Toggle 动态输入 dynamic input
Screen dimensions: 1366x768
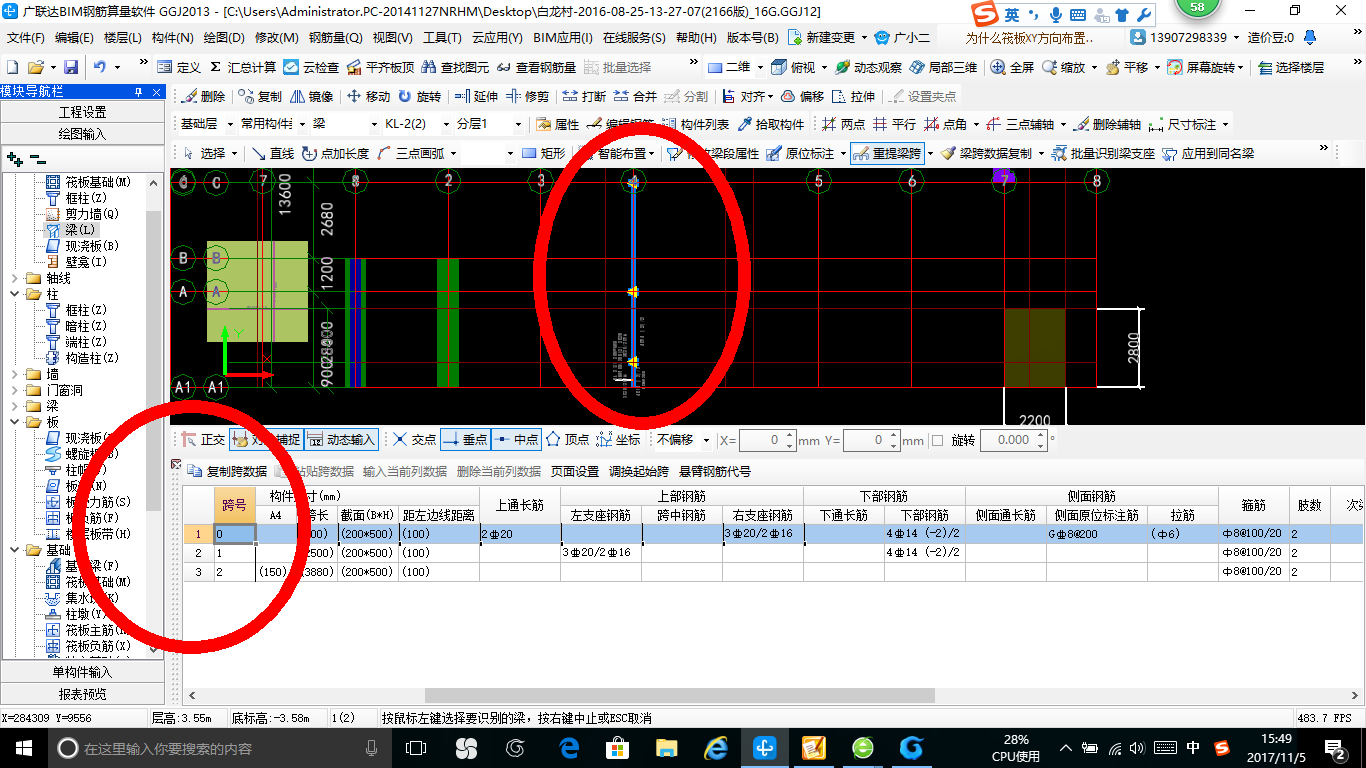coord(341,439)
